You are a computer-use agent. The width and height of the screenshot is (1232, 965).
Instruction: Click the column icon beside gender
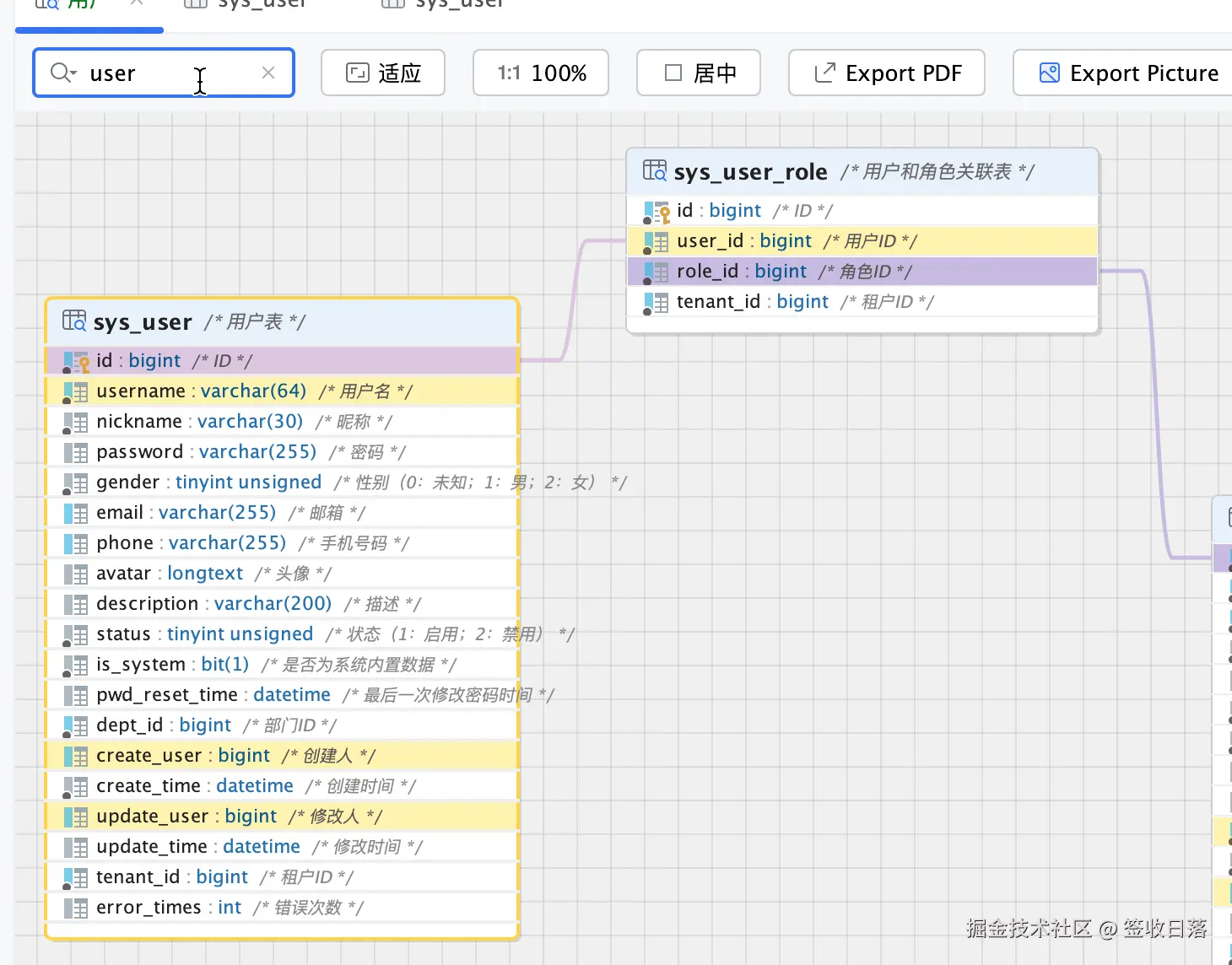[76, 483]
